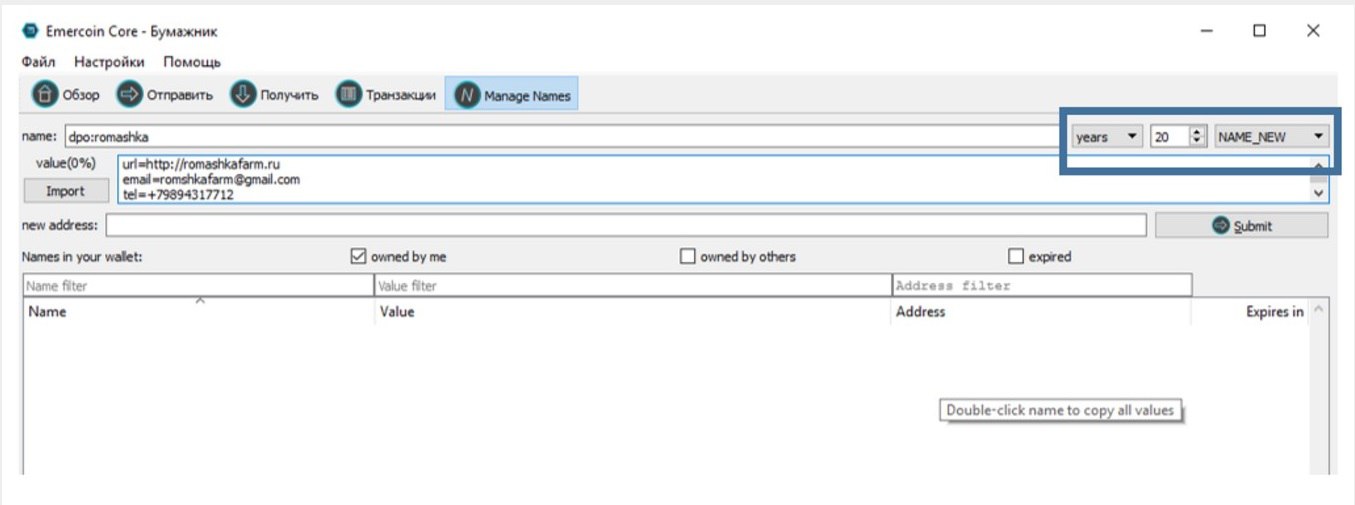The image size is (1355, 505).
Task: Click the duration number spinner field
Action: [x=1179, y=137]
